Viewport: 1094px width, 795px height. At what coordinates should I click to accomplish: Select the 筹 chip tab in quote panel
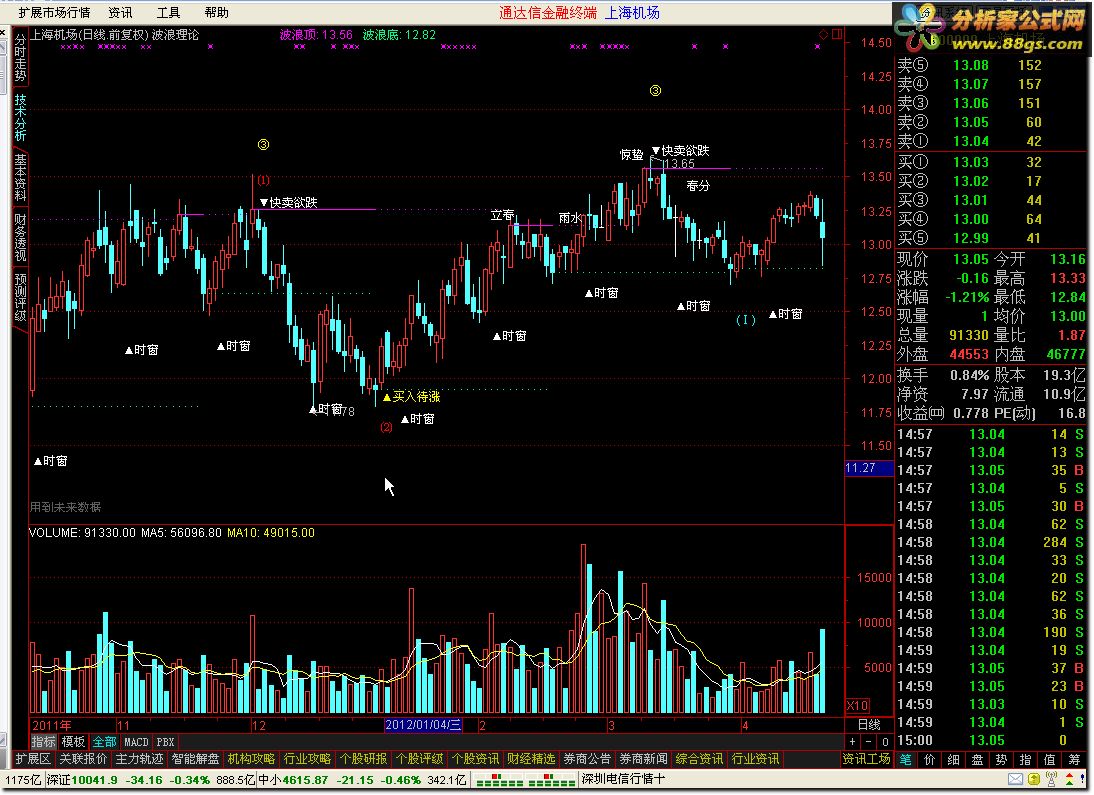pyautogui.click(x=1074, y=759)
